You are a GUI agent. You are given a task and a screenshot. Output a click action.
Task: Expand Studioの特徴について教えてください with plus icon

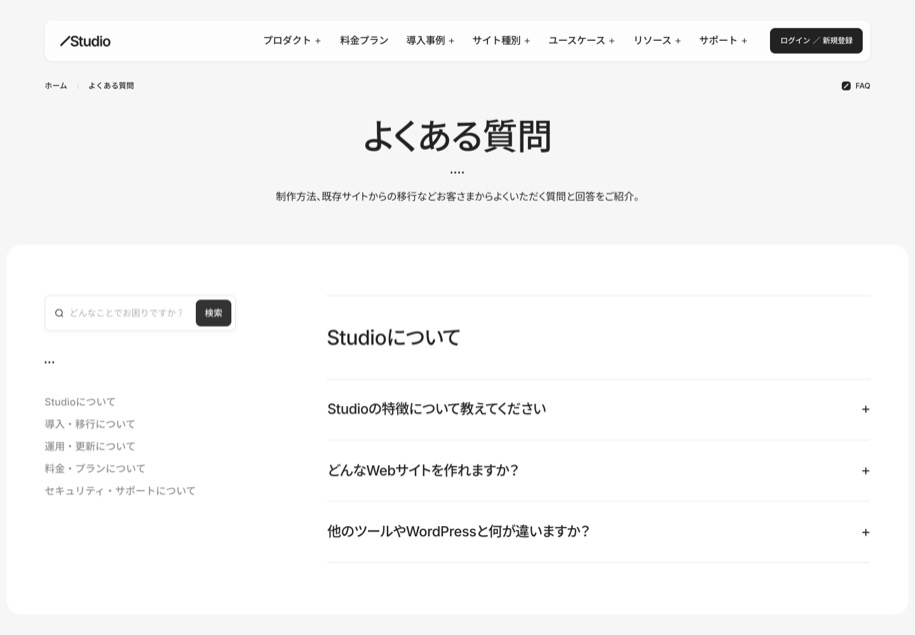click(865, 409)
